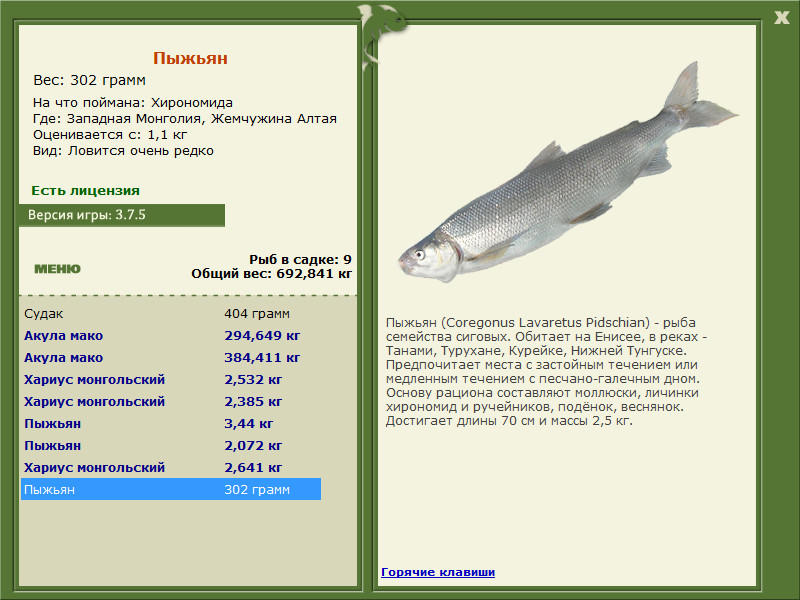
Task: Click the Есть лицензия label
Action: [86, 191]
